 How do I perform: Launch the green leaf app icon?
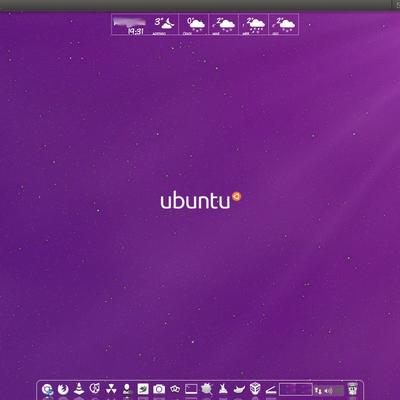click(x=143, y=389)
